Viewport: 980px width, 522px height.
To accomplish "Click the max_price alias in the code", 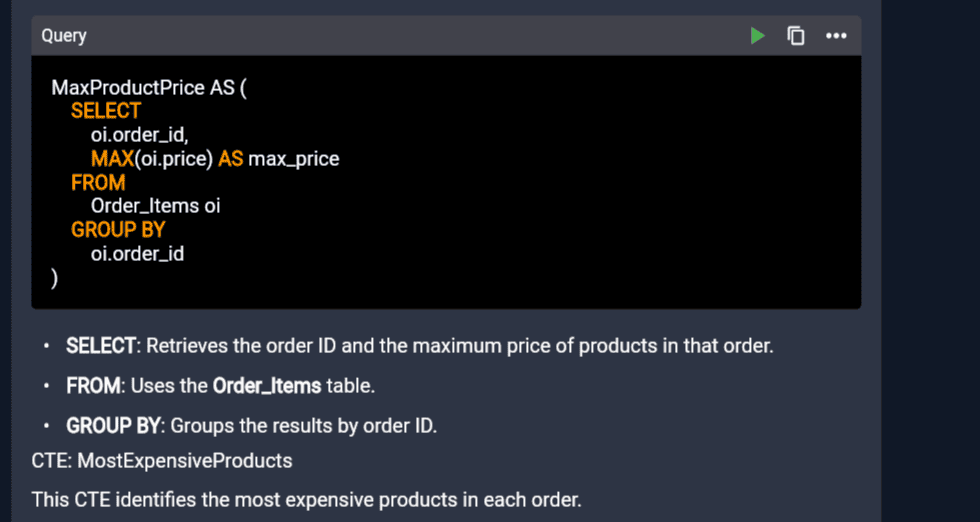I will [294, 159].
